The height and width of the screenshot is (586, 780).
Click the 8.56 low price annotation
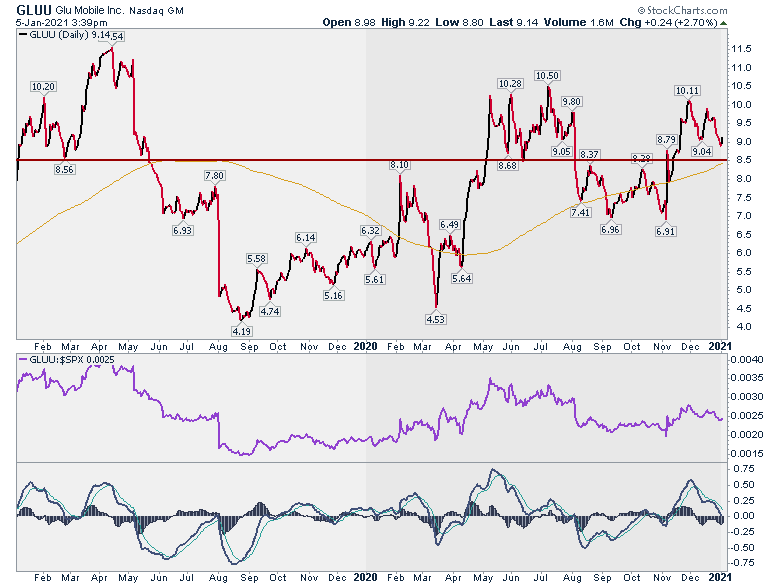coord(64,170)
